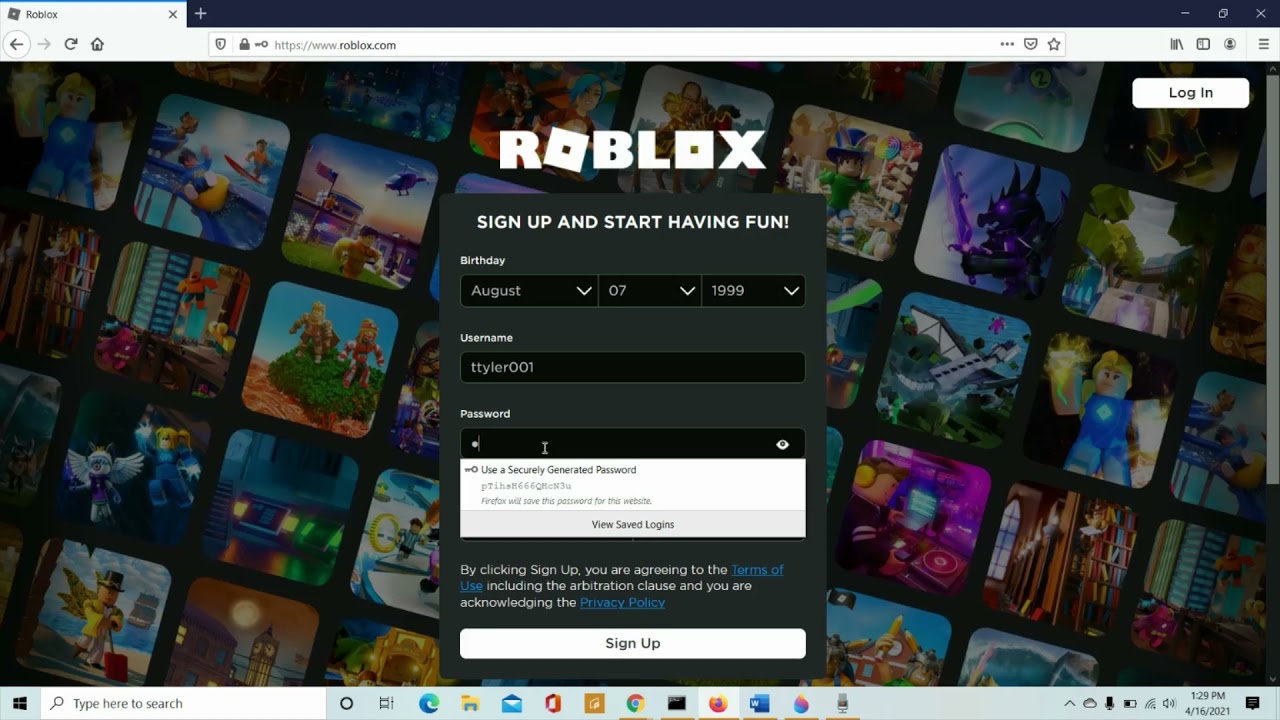Open Task View on the taskbar
1280x720 pixels.
[387, 704]
